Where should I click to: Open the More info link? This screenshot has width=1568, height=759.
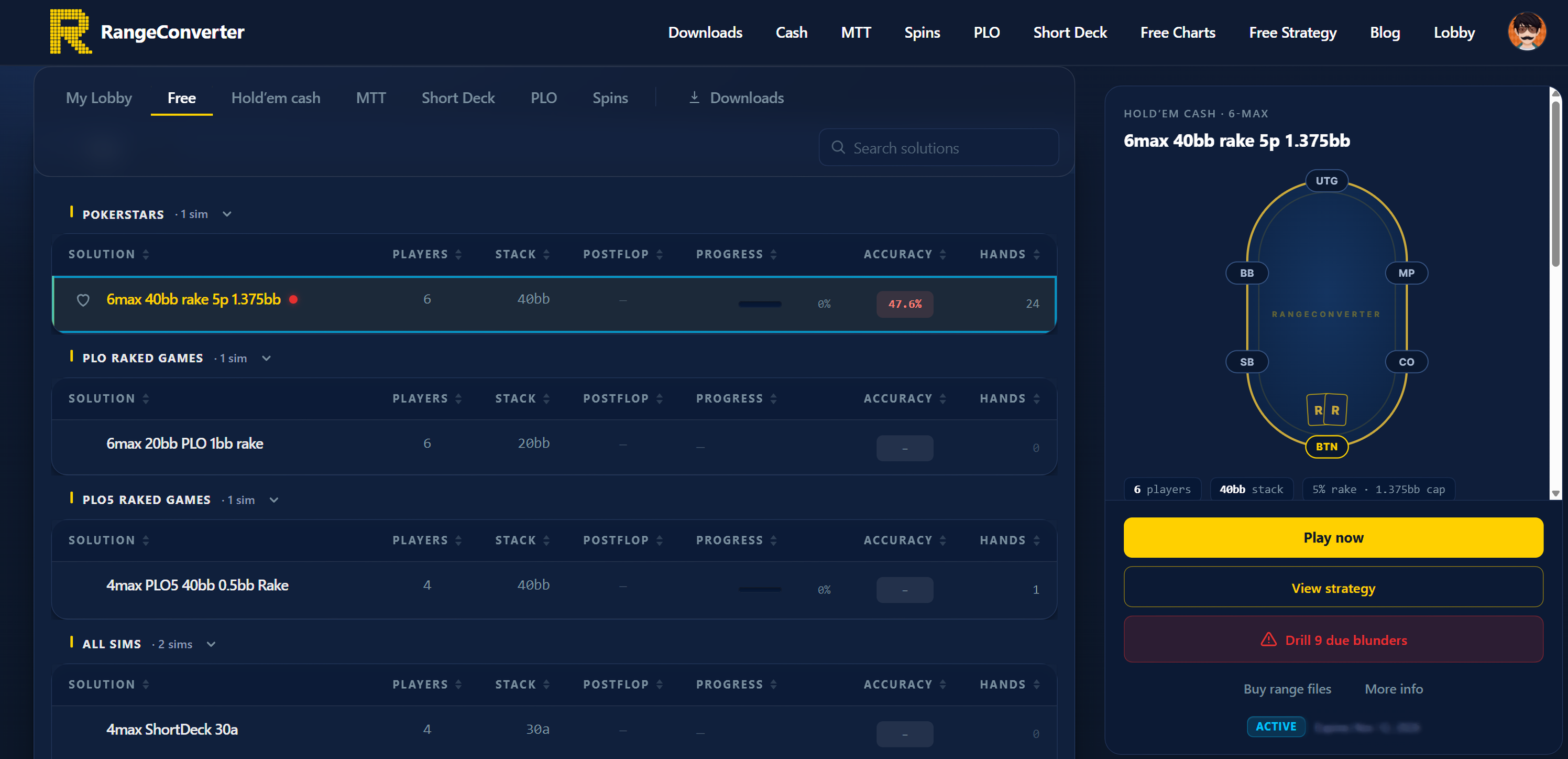pos(1394,689)
